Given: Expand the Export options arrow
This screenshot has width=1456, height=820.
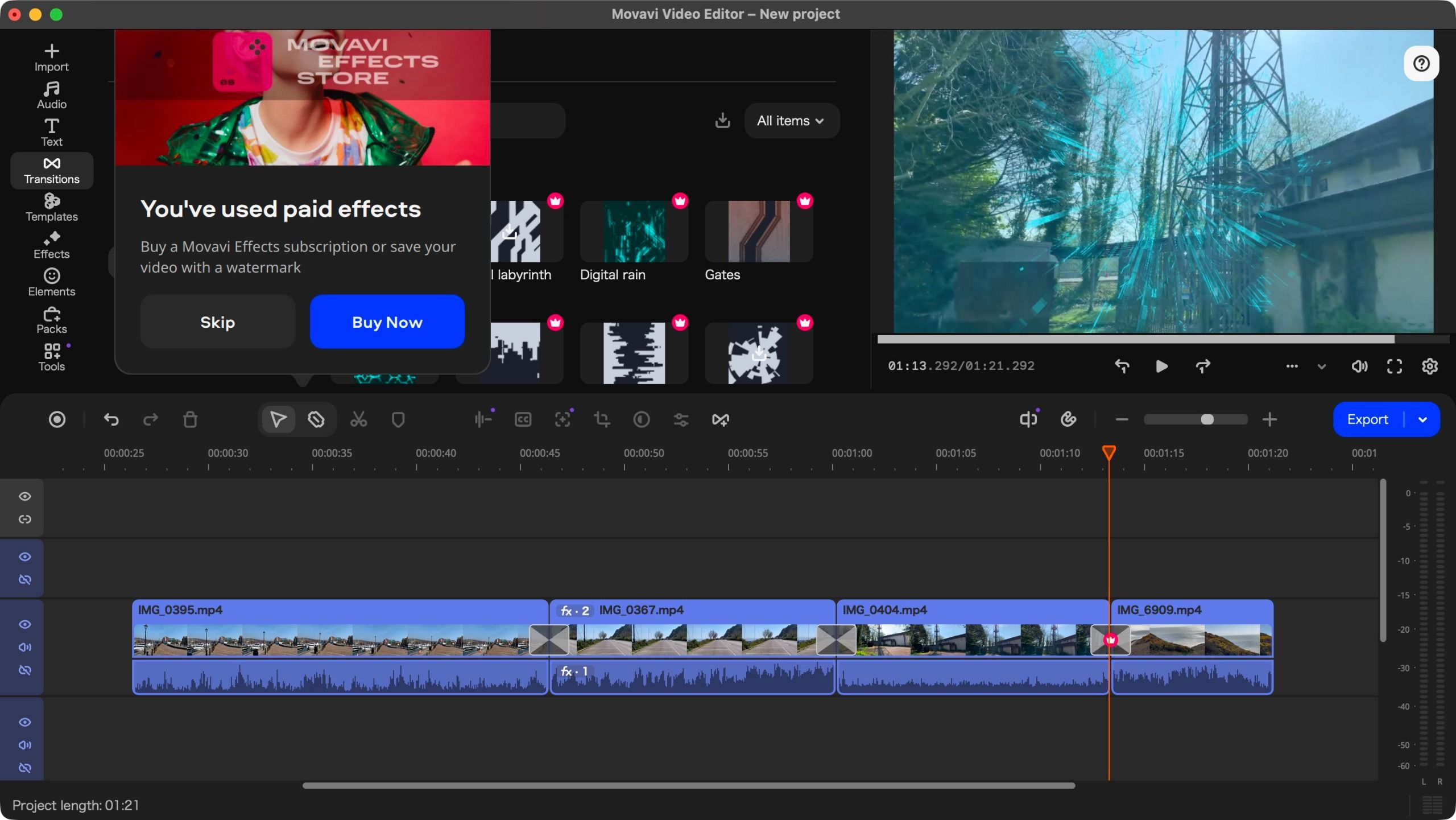Looking at the screenshot, I should (1422, 420).
